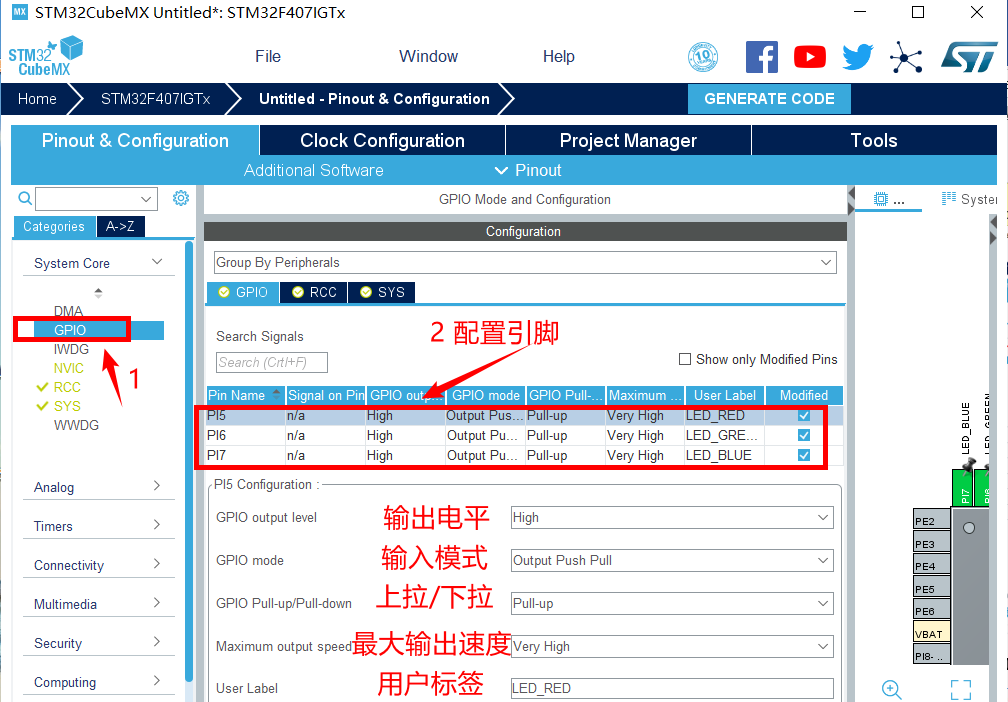
Task: Click the GENERATE CODE button
Action: tap(769, 99)
